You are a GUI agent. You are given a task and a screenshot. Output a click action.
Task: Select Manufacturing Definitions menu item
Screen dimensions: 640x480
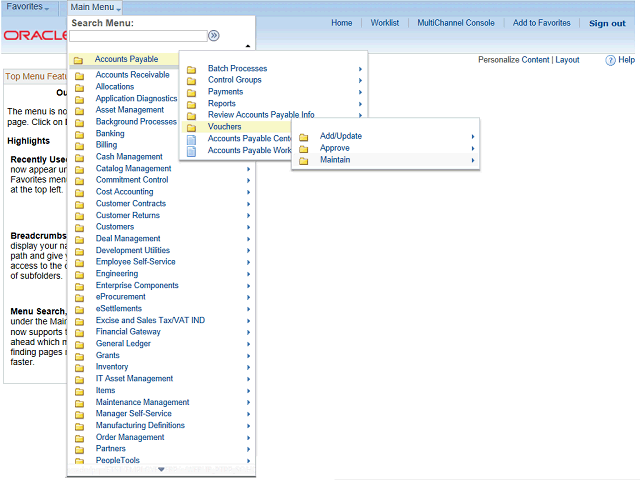[x=140, y=426]
